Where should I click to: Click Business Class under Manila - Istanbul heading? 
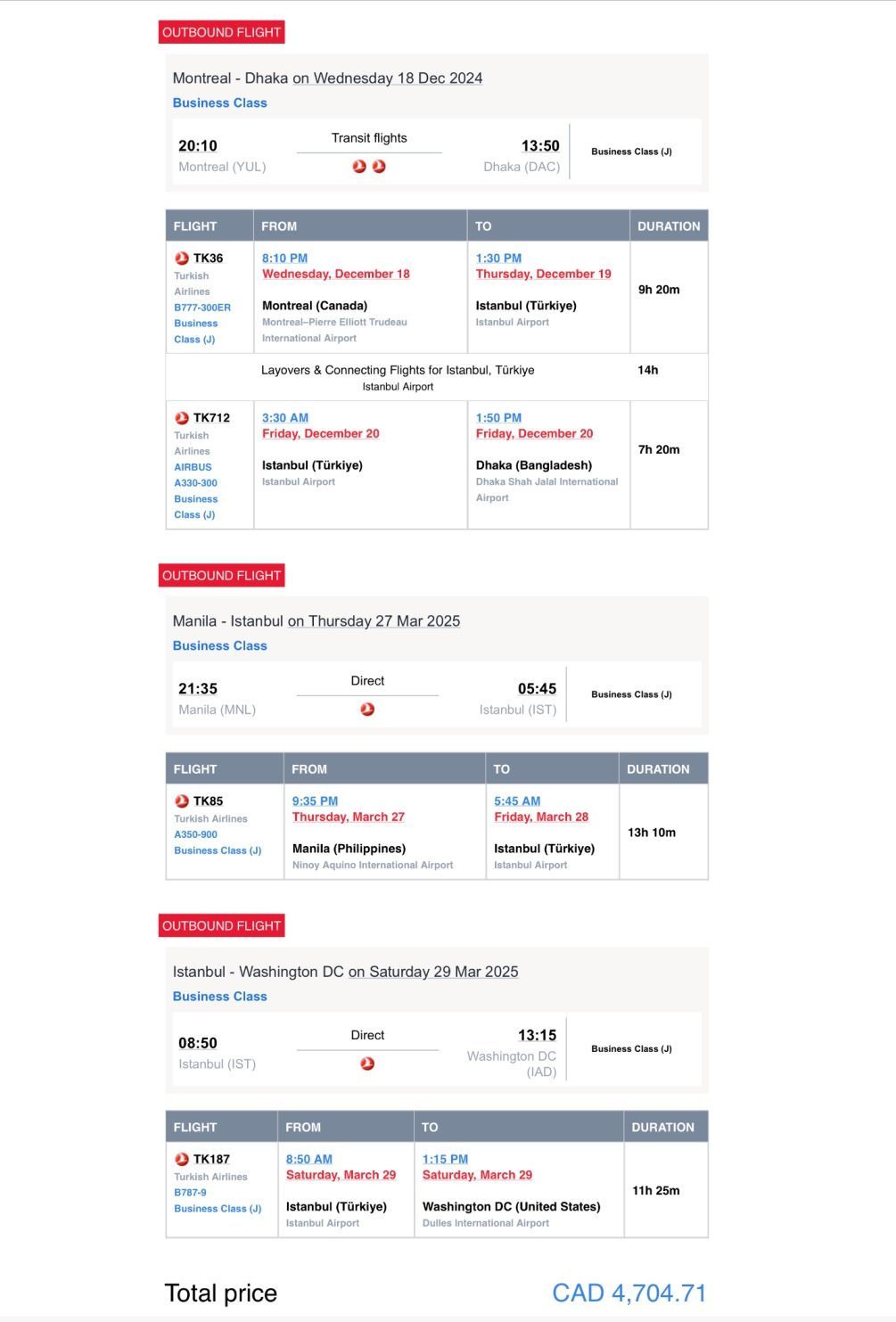coord(219,646)
